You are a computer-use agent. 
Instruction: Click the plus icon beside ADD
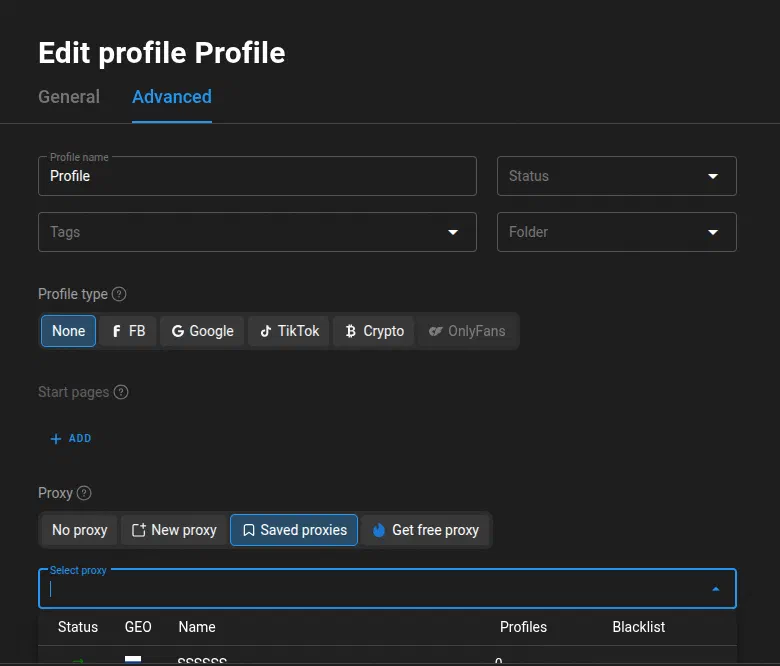tap(56, 439)
